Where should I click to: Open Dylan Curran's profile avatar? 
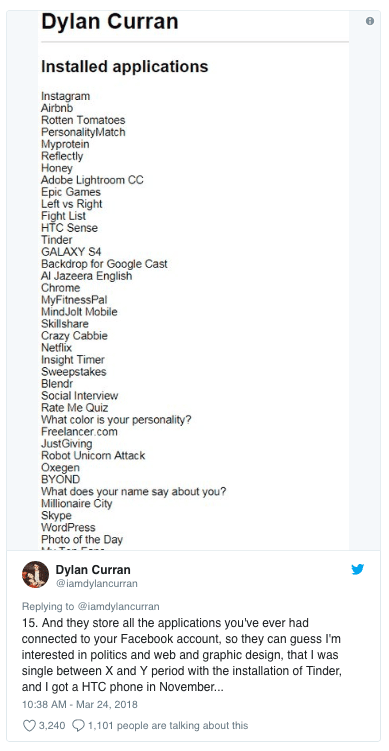pos(35,574)
